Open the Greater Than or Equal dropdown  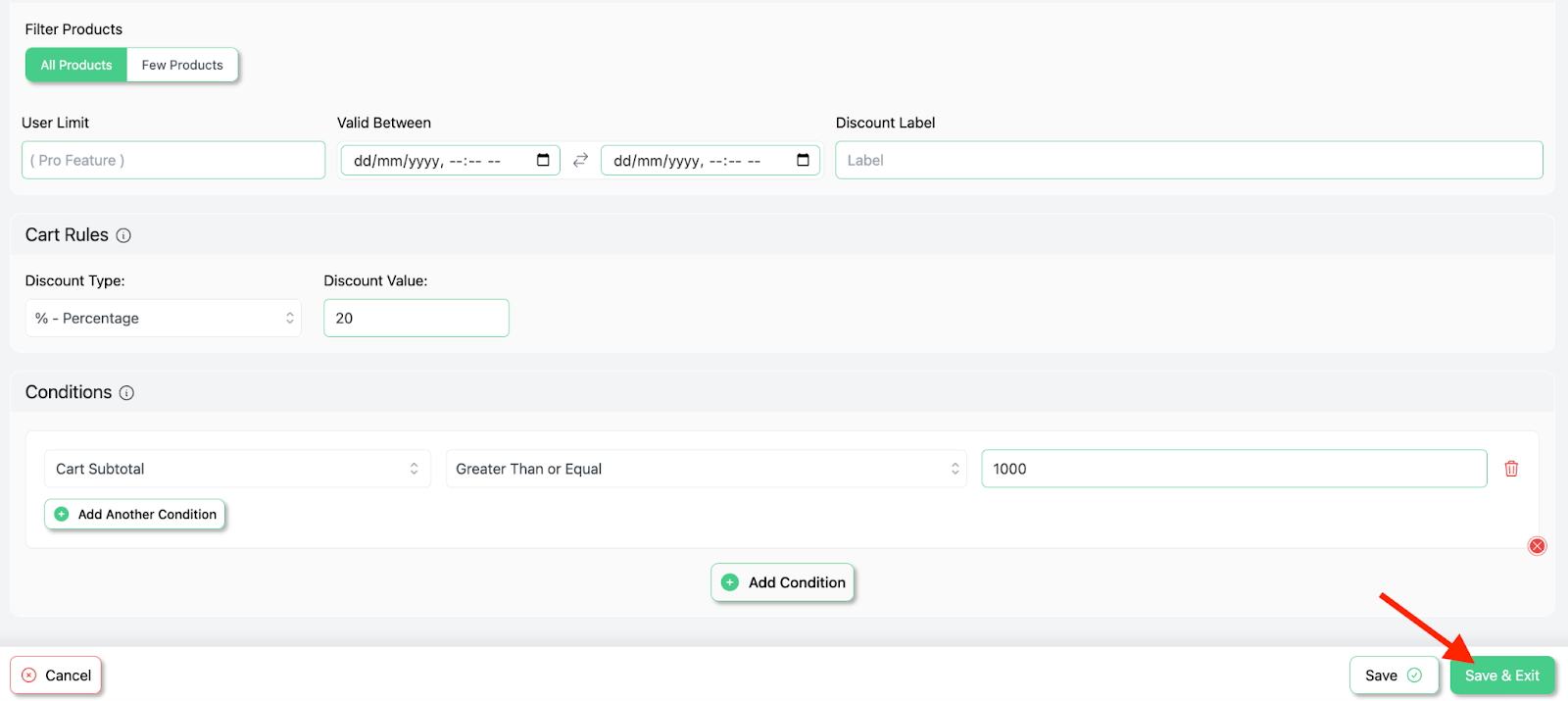[x=707, y=469]
